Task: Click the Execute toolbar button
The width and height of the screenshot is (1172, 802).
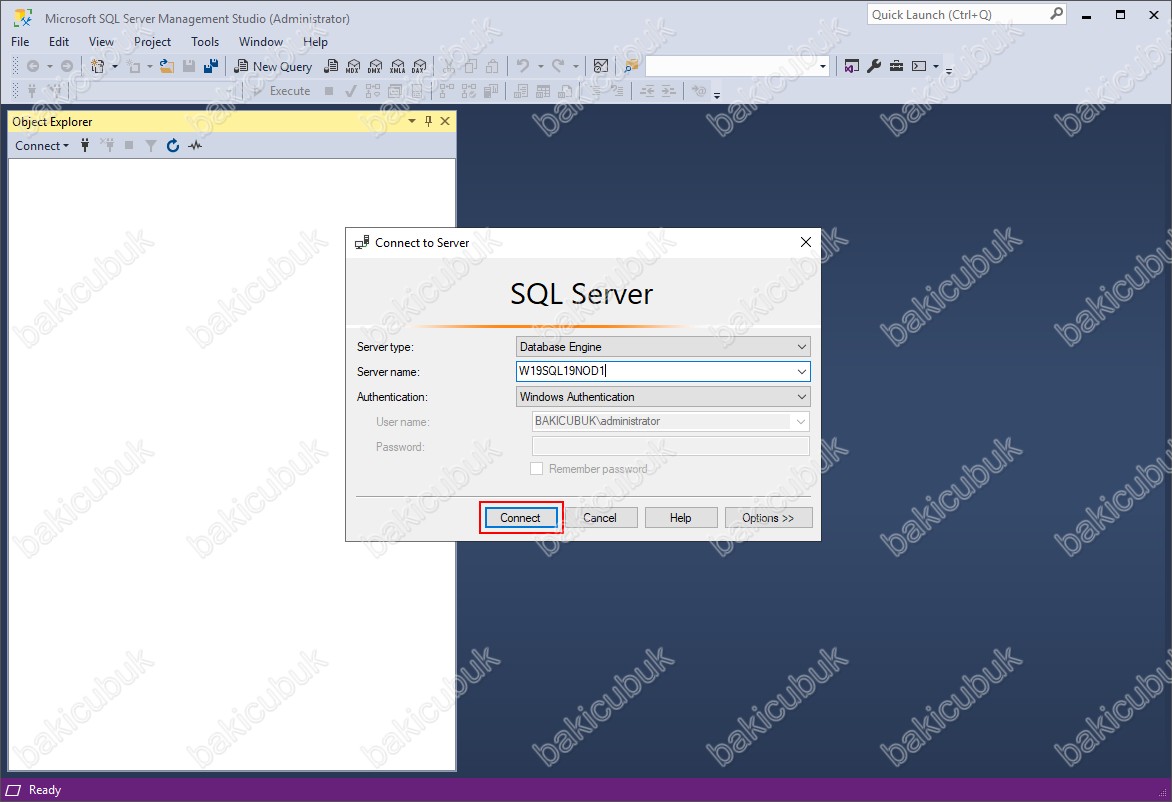Action: tap(281, 91)
